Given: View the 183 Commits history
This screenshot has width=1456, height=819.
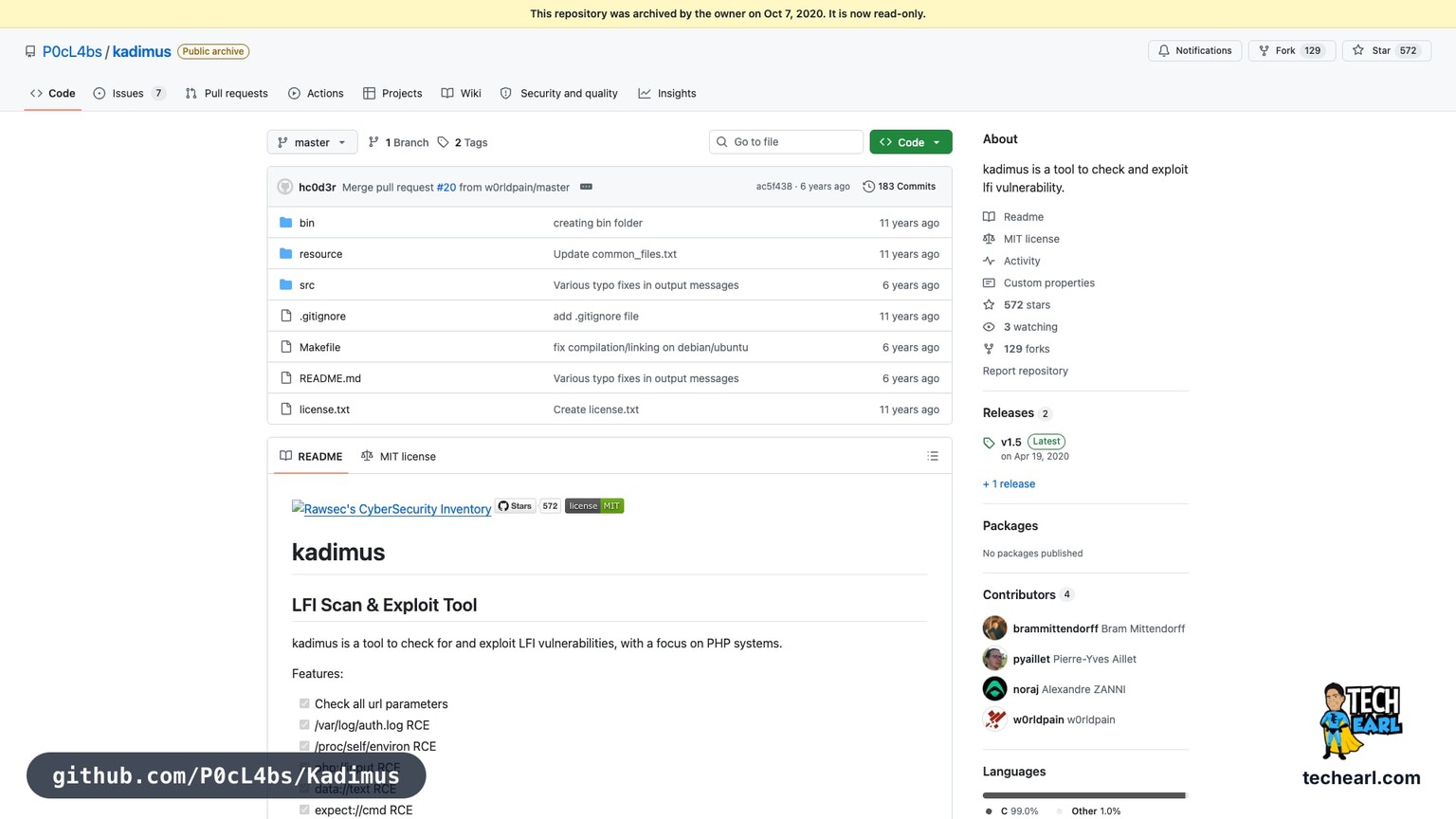Looking at the screenshot, I should tap(900, 187).
